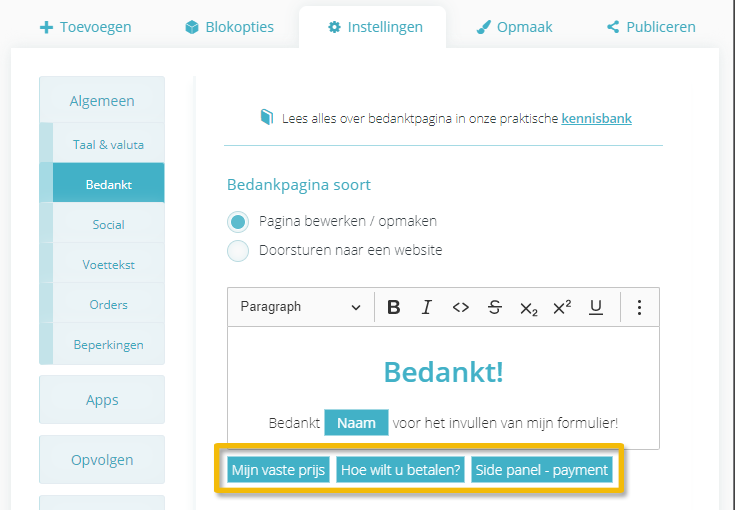Switch to the Opmaak tab

point(515,27)
